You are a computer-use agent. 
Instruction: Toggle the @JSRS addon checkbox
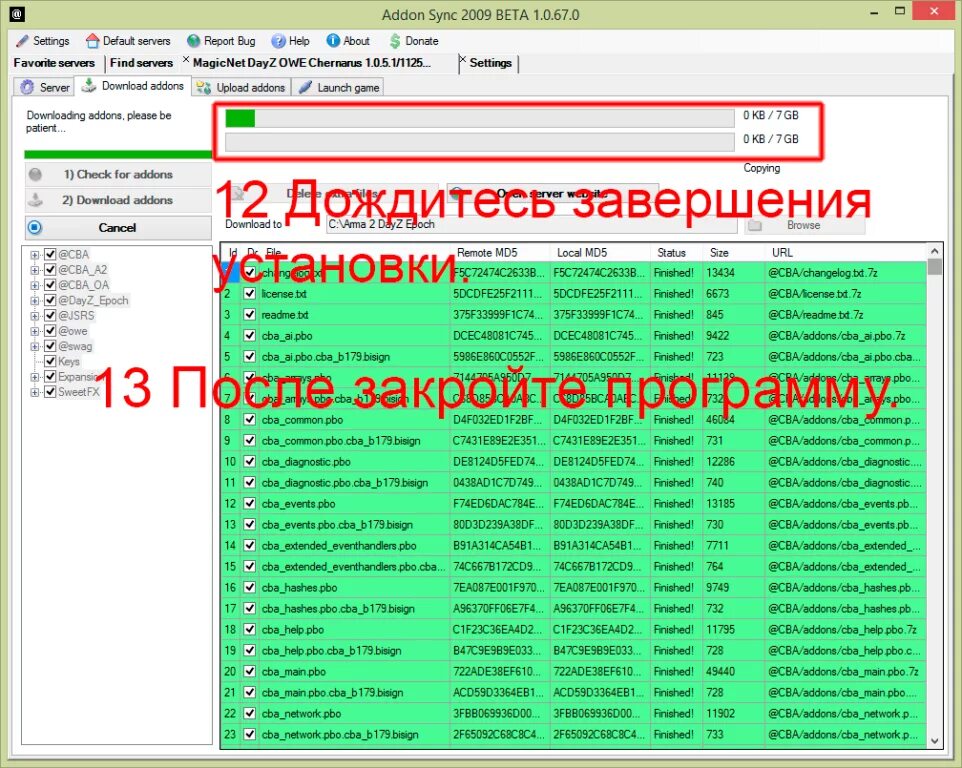50,316
